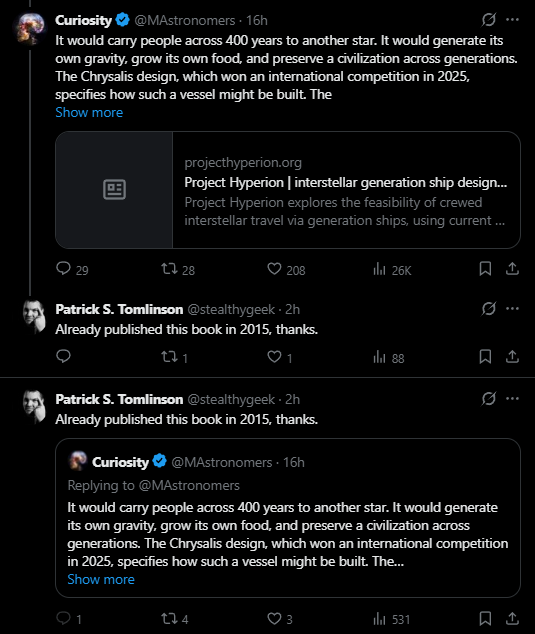Click Grok icon on Tomlinson quote post
Viewport: 535px width, 634px height.
pos(488,399)
